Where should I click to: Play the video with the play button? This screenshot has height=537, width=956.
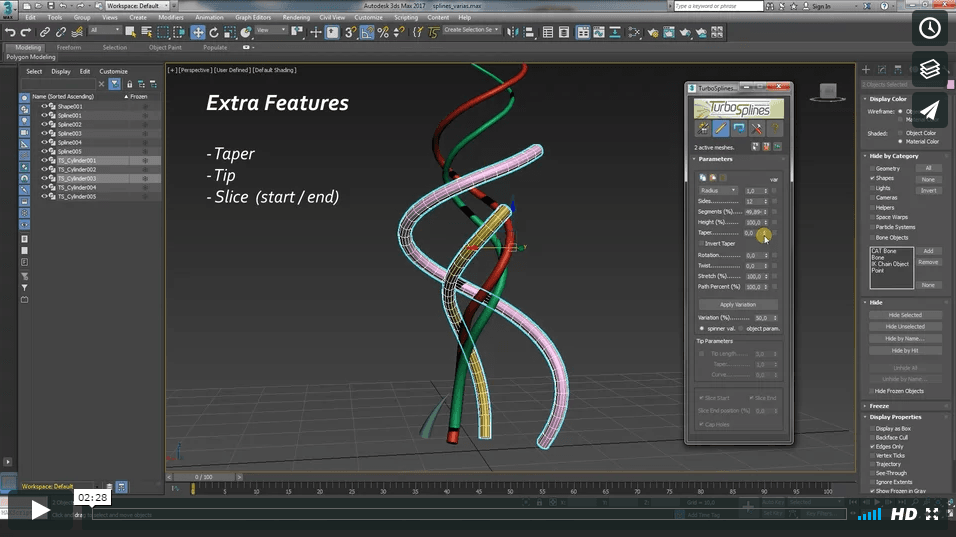point(40,510)
